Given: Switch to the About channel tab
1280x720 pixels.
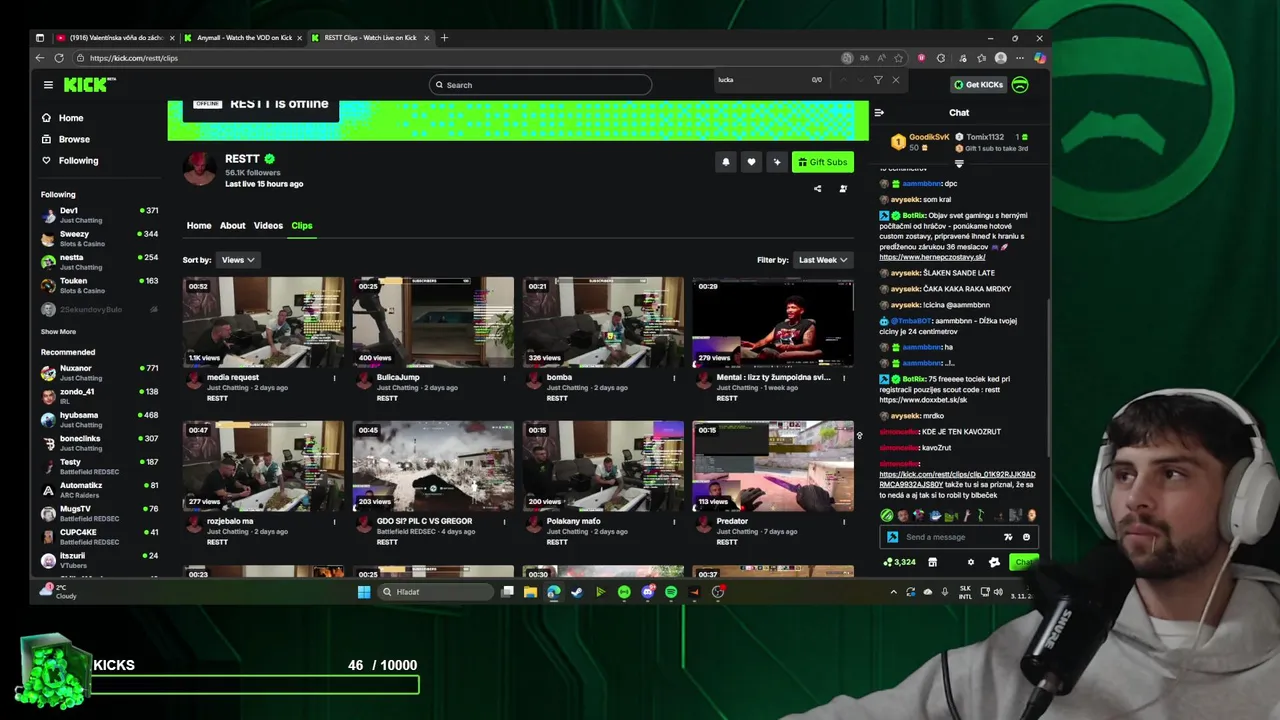Looking at the screenshot, I should pyautogui.click(x=233, y=226).
